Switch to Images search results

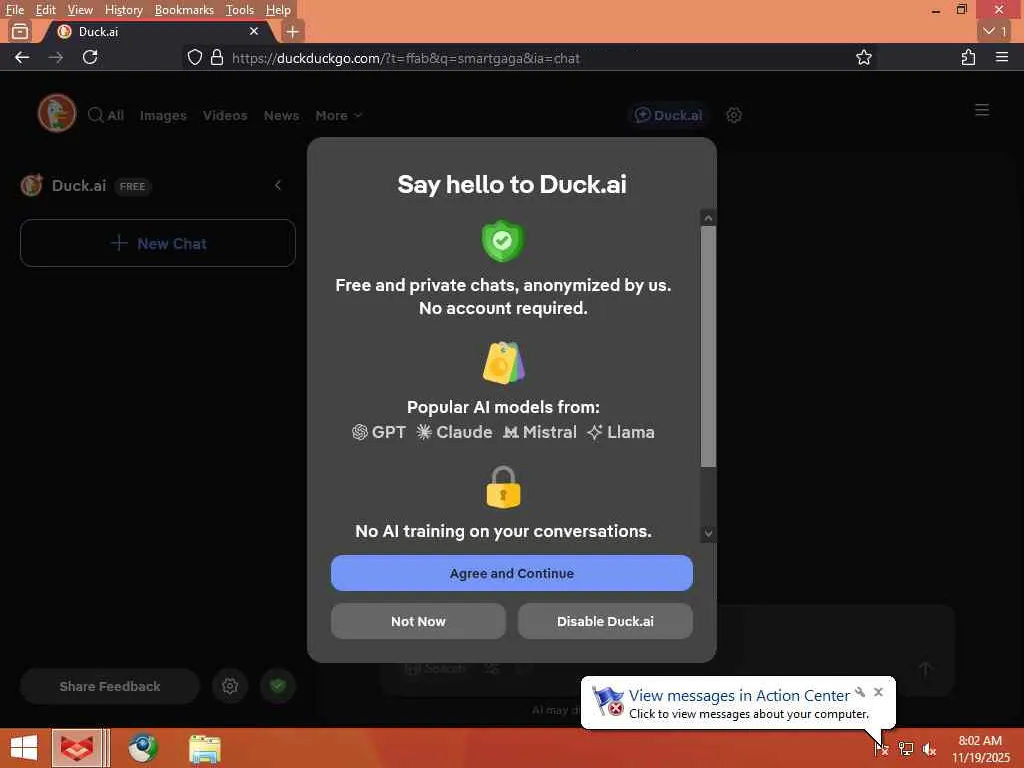(x=163, y=116)
